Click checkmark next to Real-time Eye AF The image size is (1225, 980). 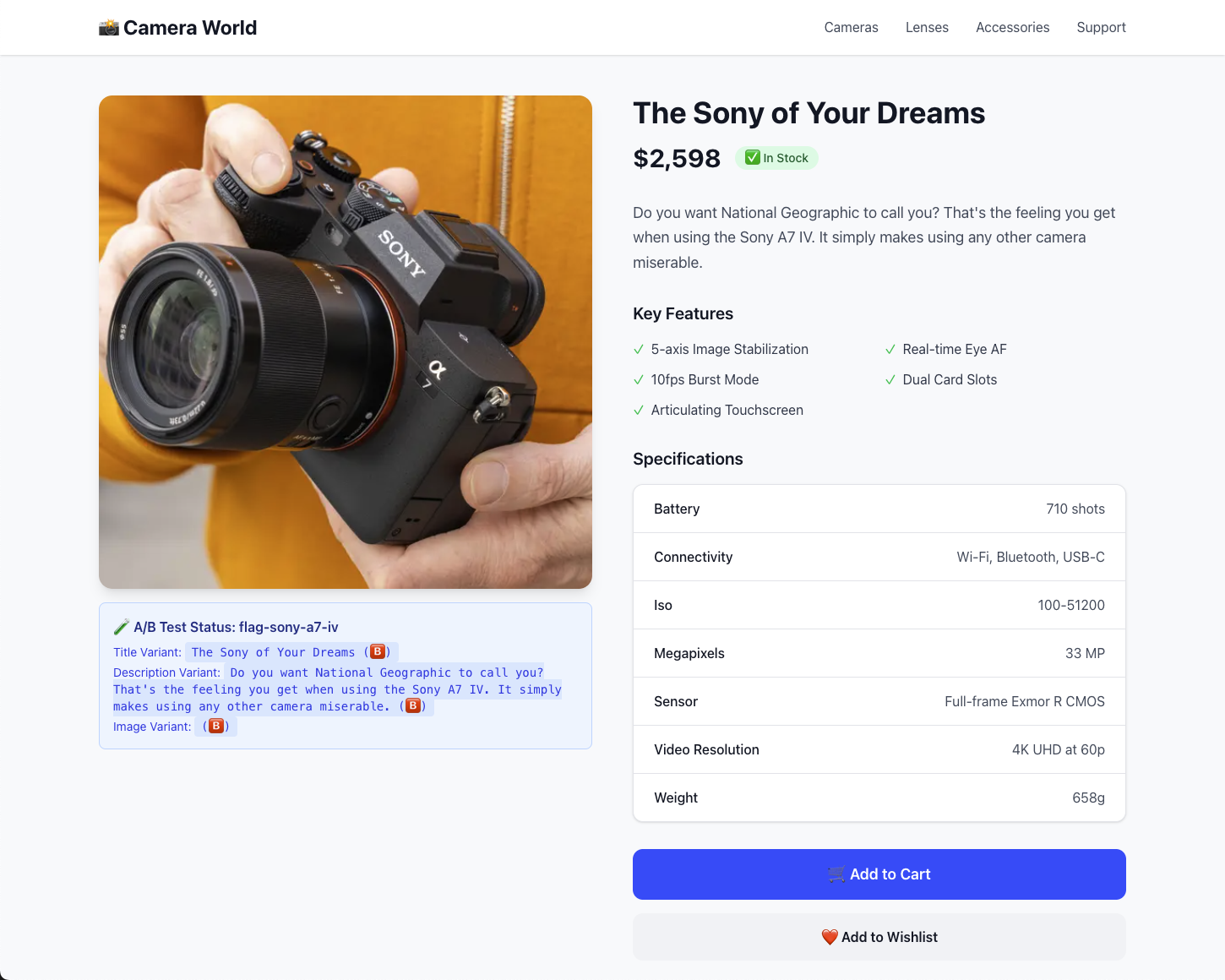point(890,350)
